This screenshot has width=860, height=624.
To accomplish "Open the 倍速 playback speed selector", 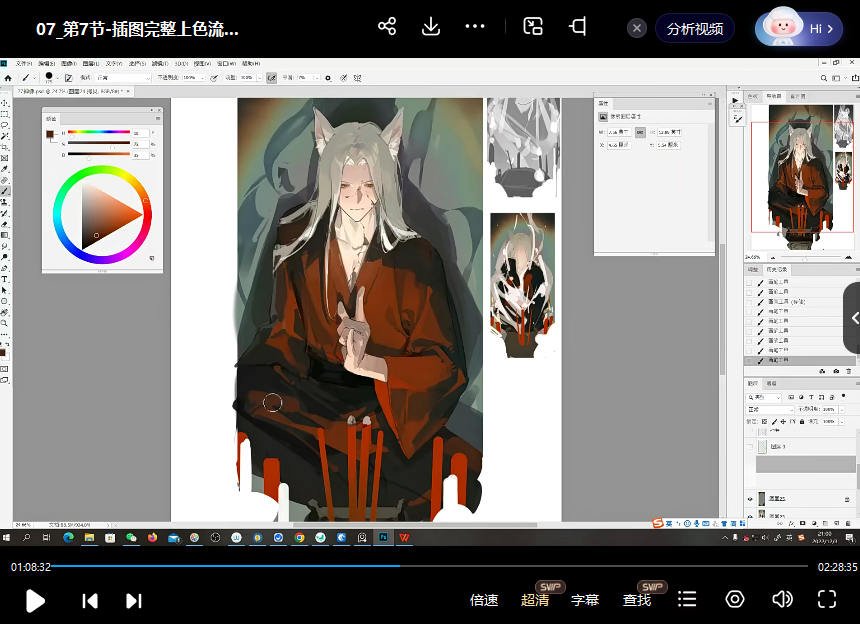I will coord(484,600).
